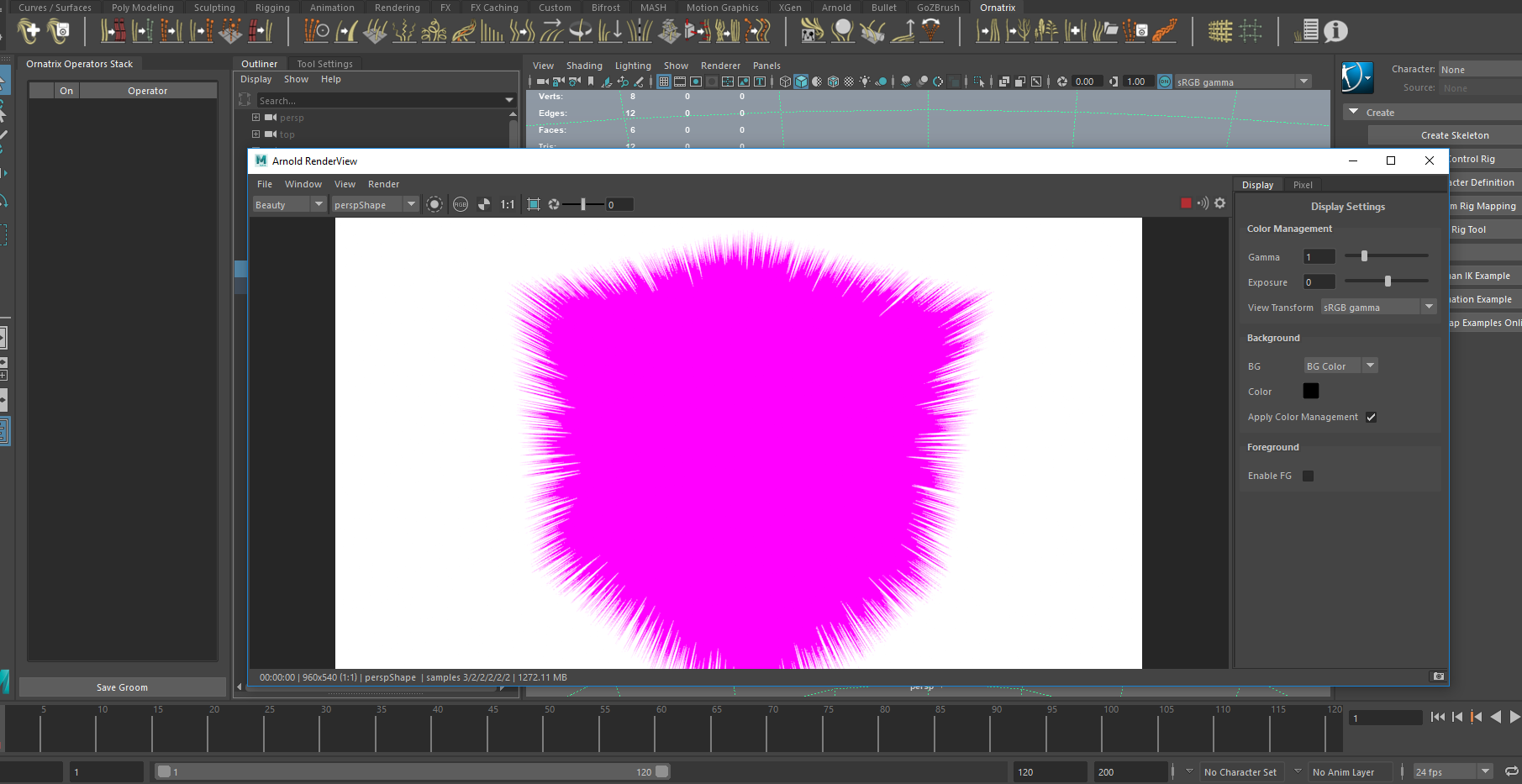Click the snapshot camera icon in status bar
1522x784 pixels.
[x=1438, y=676]
